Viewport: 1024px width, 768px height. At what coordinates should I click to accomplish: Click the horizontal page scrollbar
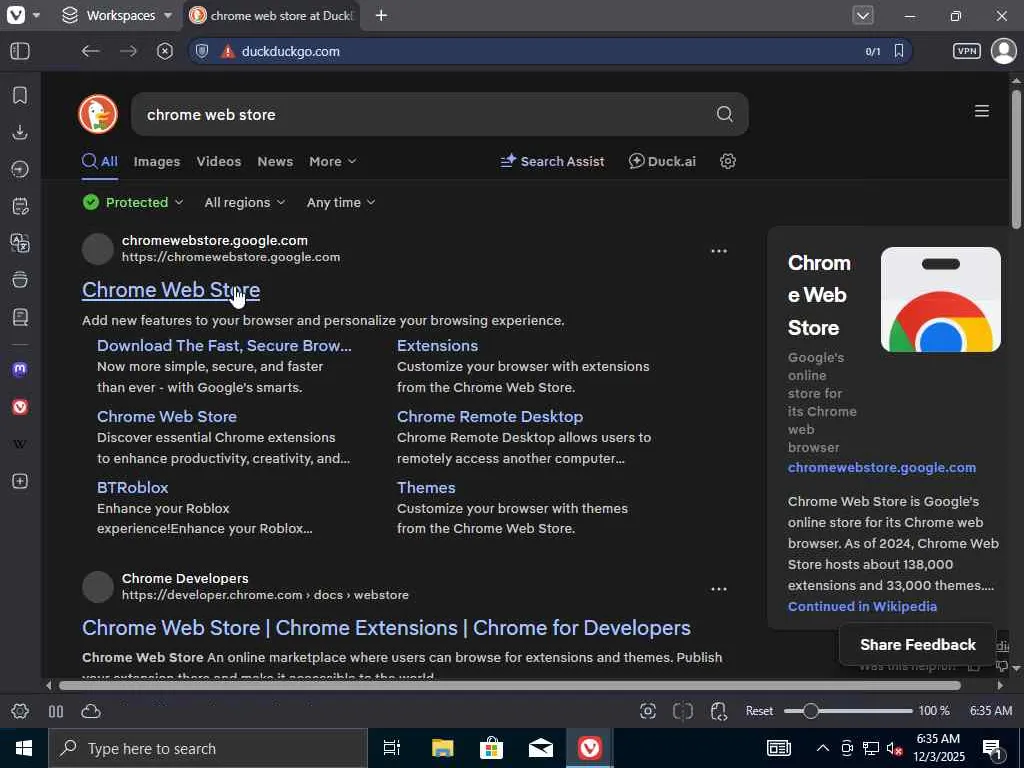click(509, 685)
